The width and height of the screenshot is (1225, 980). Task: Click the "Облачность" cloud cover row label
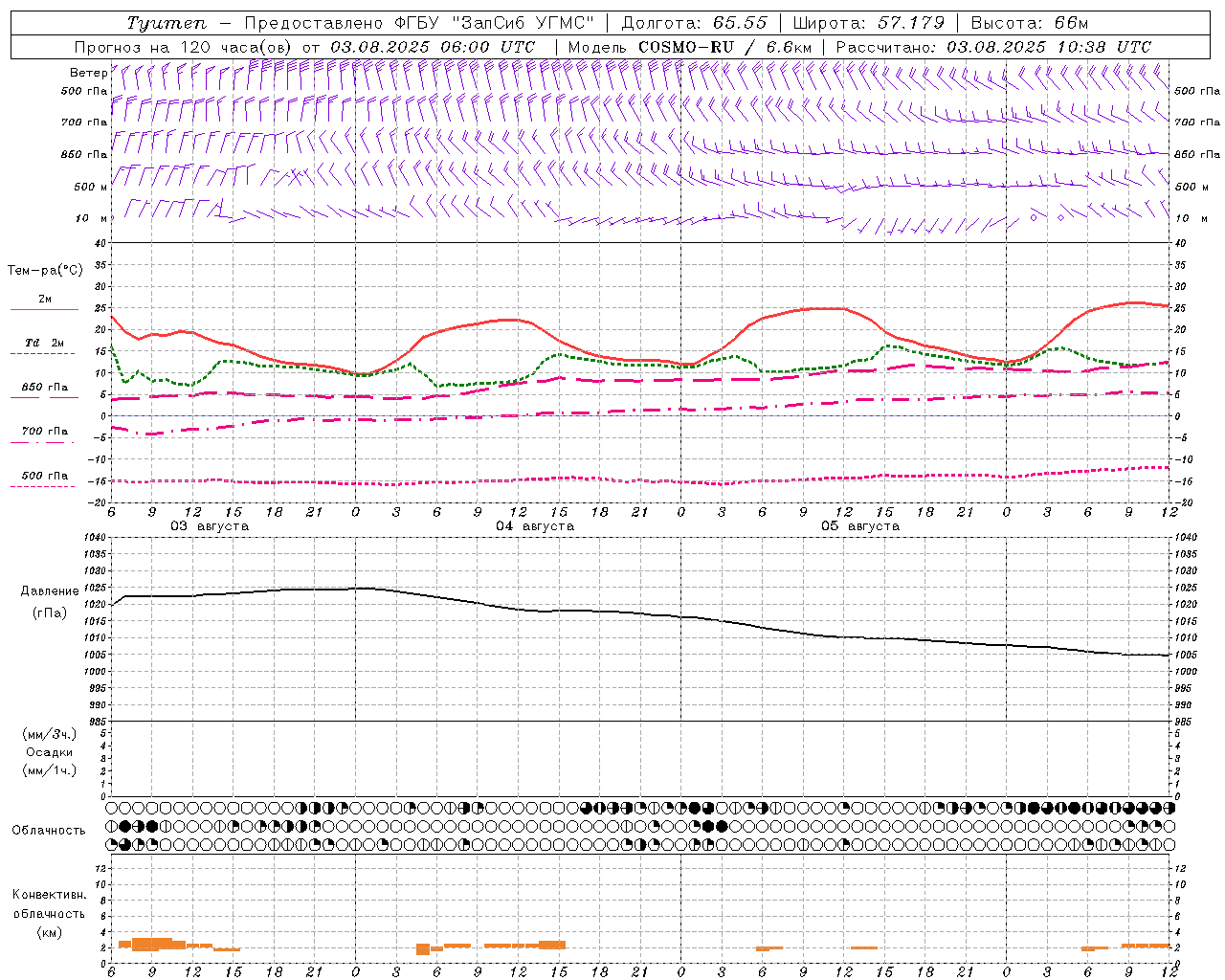[49, 831]
